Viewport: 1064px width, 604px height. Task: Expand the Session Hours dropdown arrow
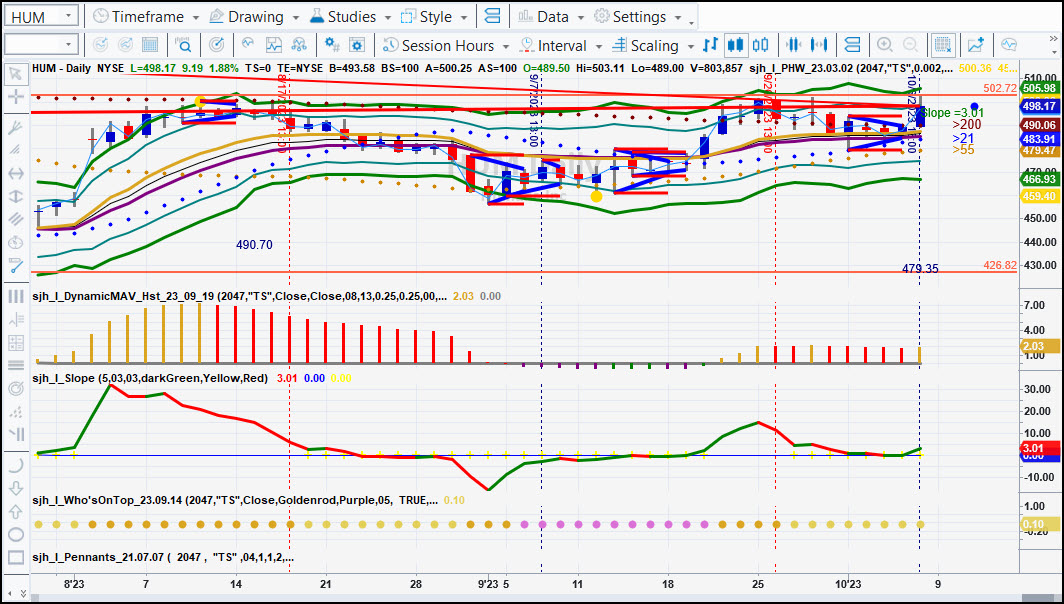click(506, 46)
